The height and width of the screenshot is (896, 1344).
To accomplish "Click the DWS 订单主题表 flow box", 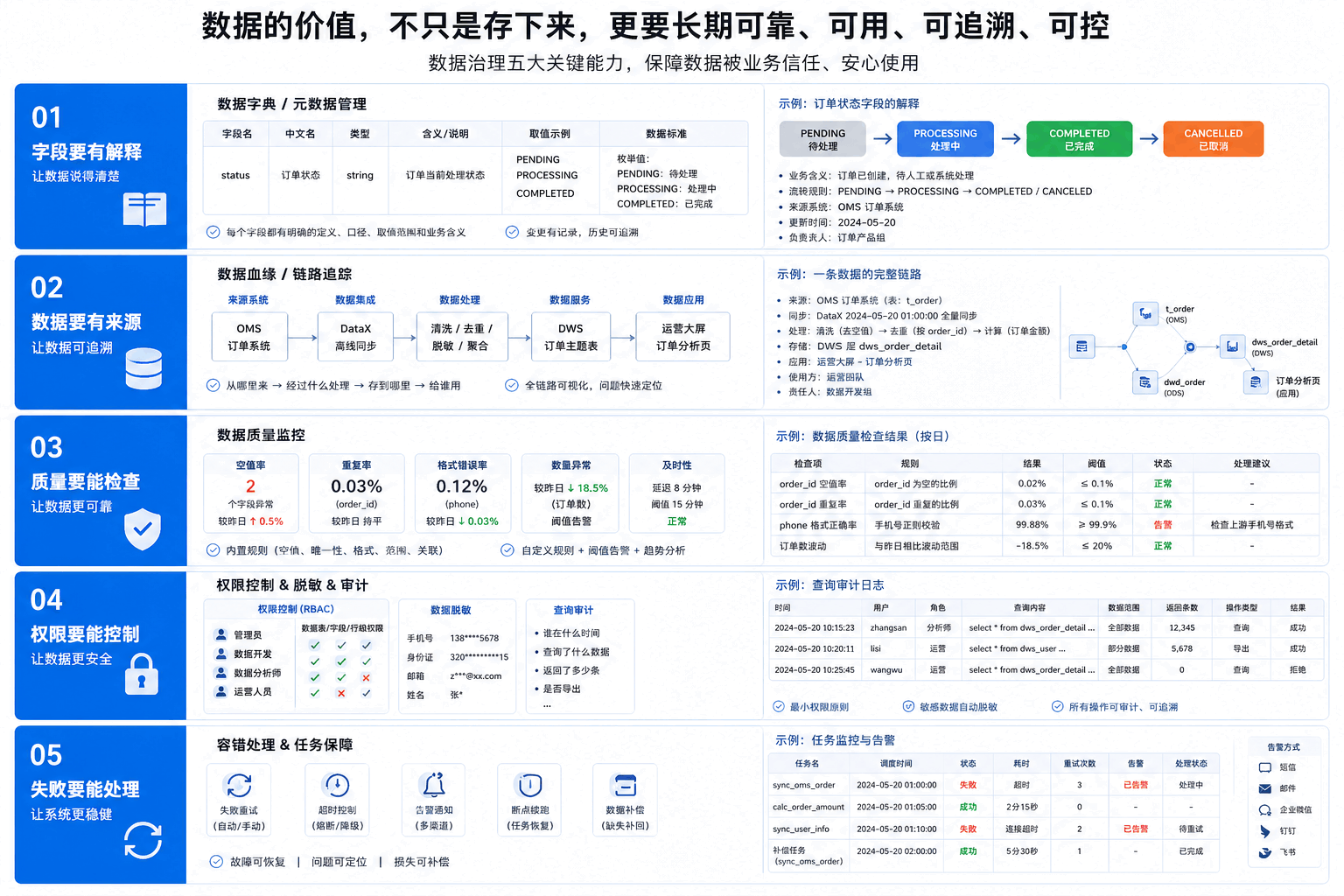I will (x=570, y=337).
